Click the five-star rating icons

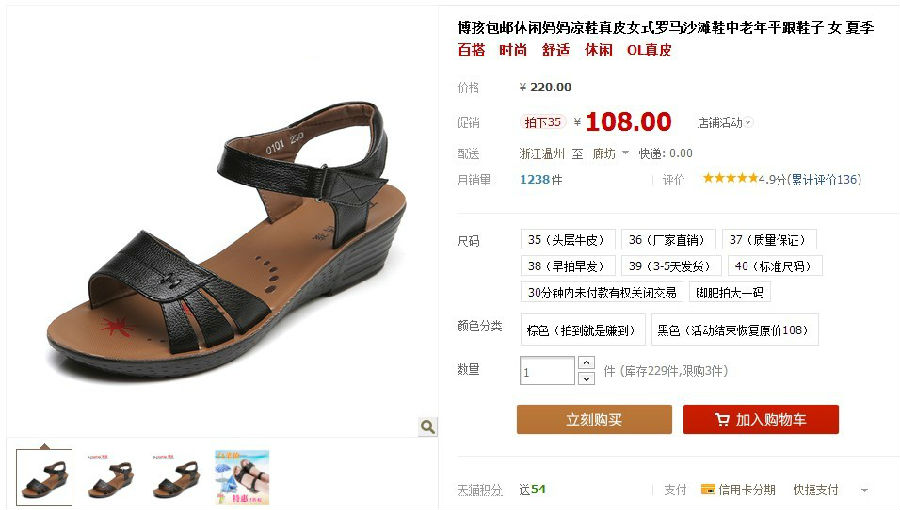point(730,178)
